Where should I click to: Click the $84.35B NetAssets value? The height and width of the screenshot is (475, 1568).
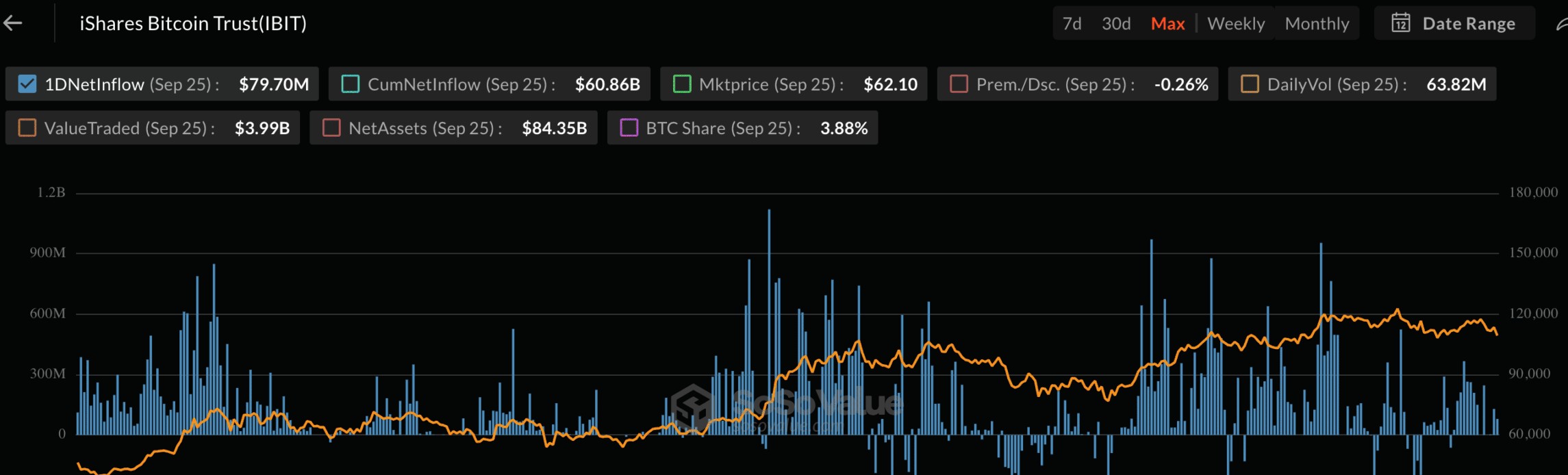pyautogui.click(x=555, y=128)
